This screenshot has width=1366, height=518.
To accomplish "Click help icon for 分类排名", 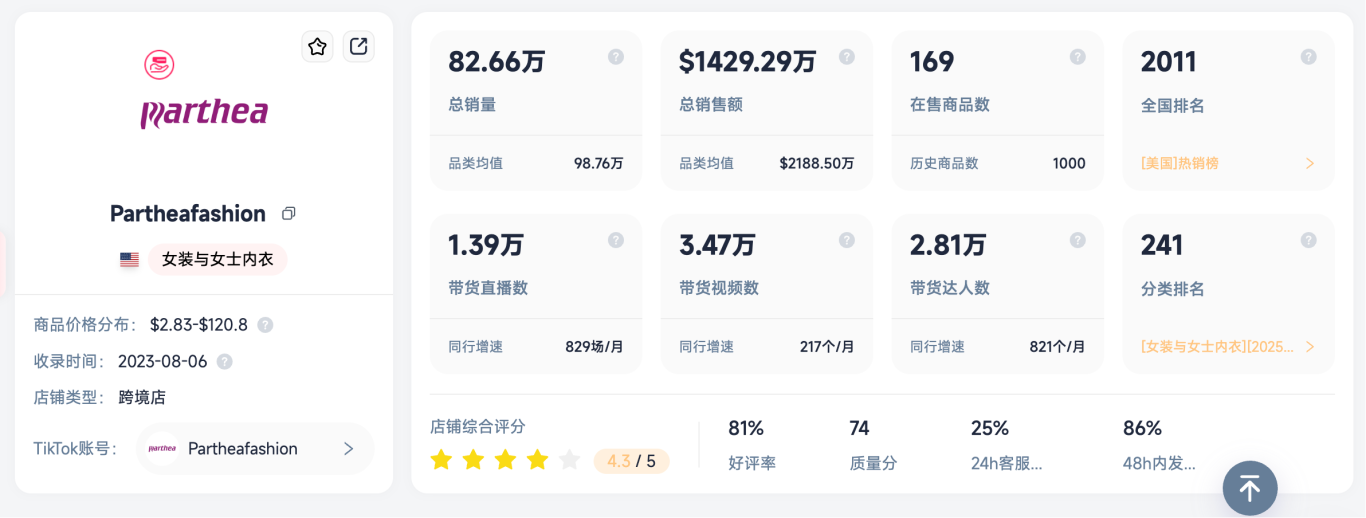I will 1309,240.
